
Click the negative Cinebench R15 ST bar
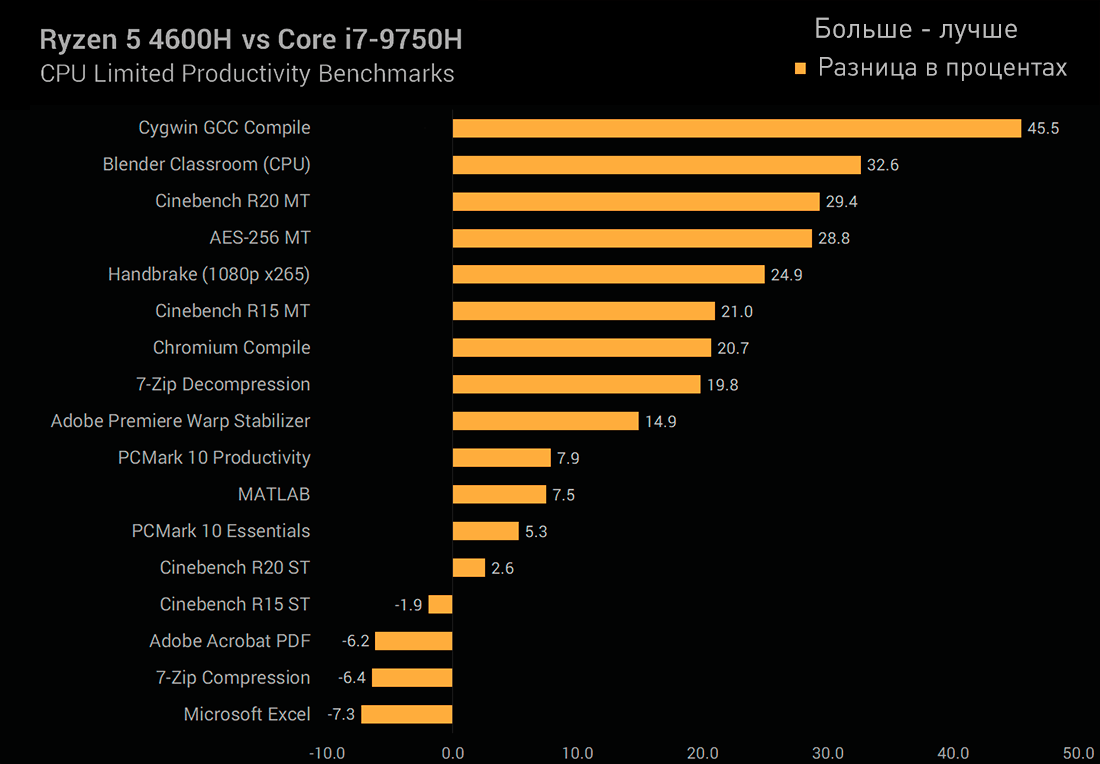[x=441, y=604]
